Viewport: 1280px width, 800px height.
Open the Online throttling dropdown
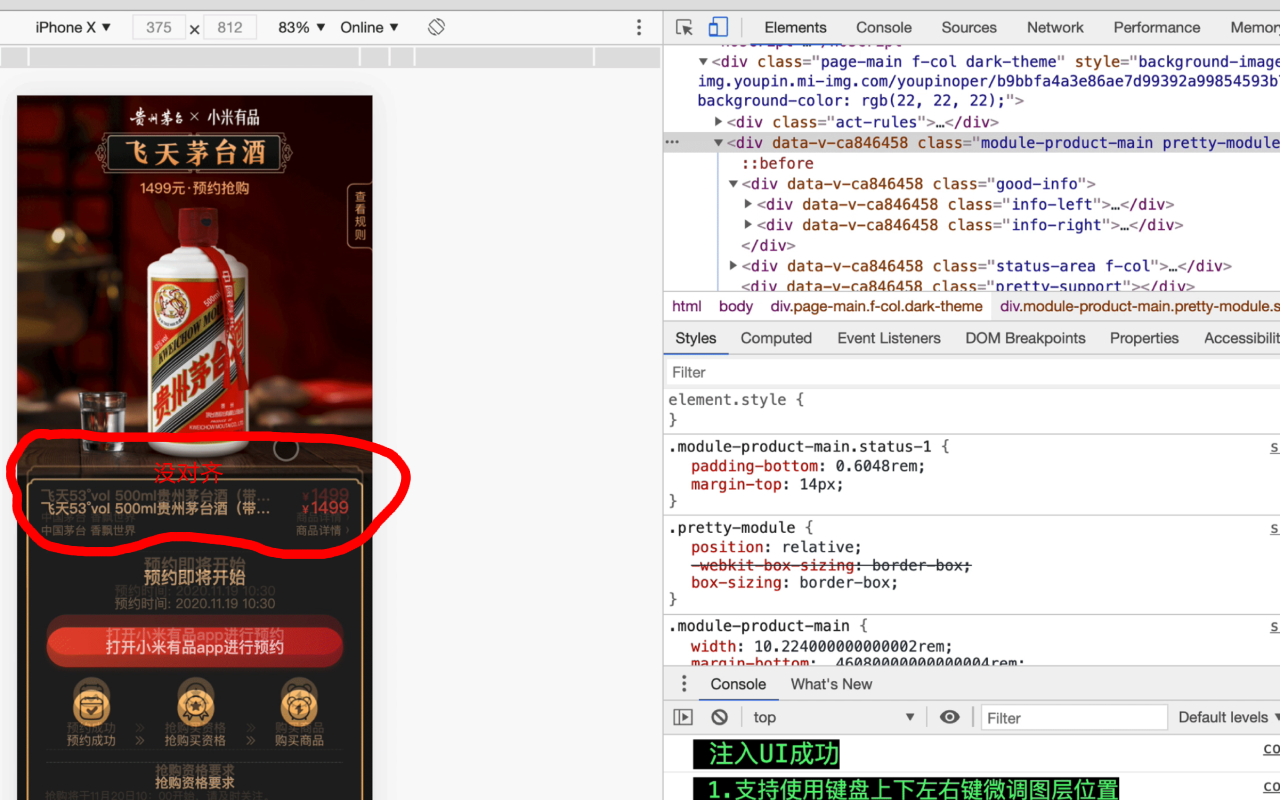(x=369, y=27)
